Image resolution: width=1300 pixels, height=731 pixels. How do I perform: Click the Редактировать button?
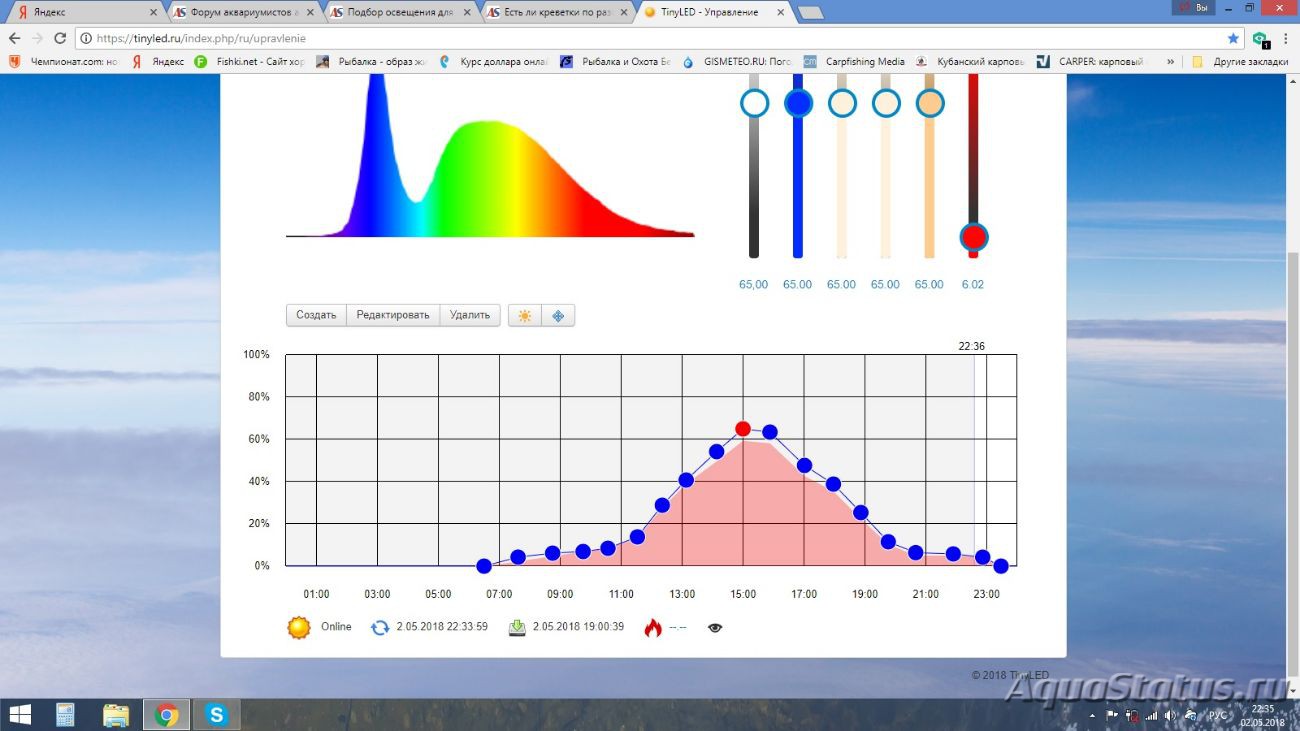(393, 315)
